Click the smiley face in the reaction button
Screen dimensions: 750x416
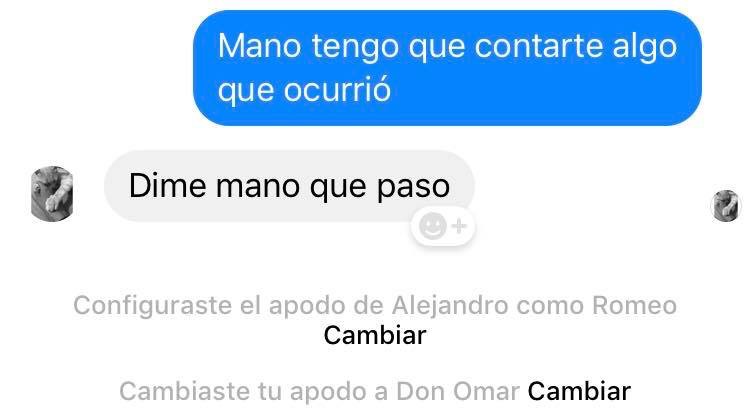point(432,226)
